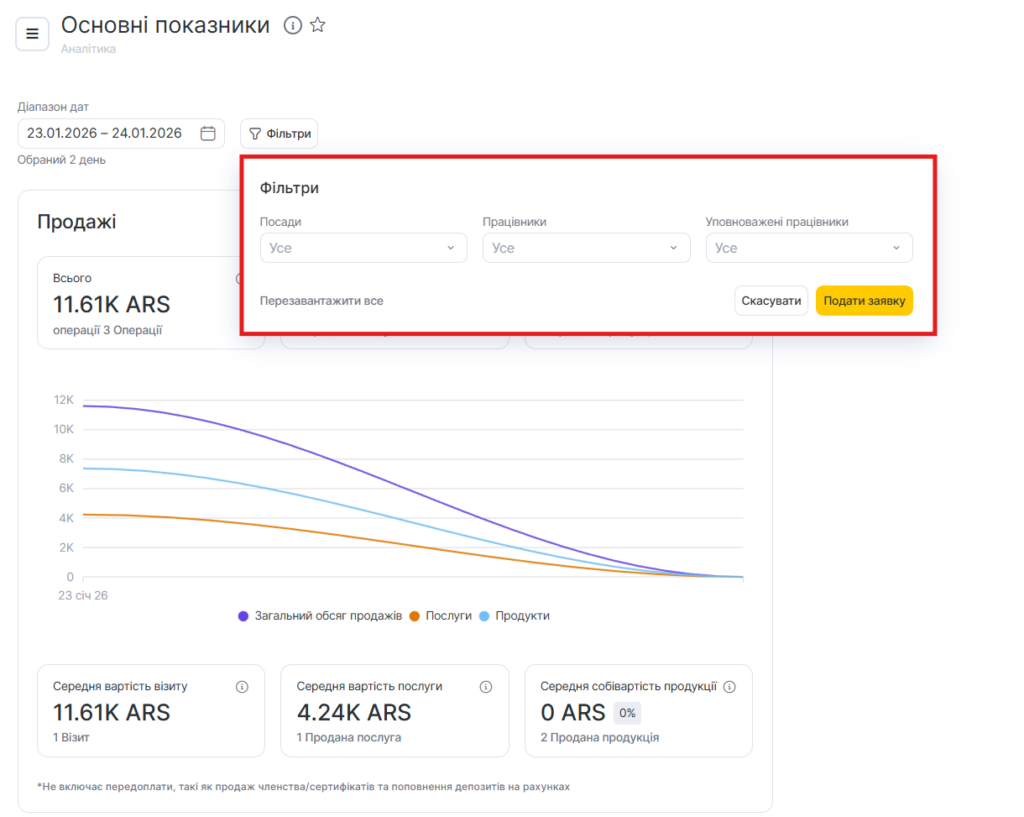Viewport: 1024px width, 817px height.
Task: Click the date range input field
Action: tap(105, 133)
